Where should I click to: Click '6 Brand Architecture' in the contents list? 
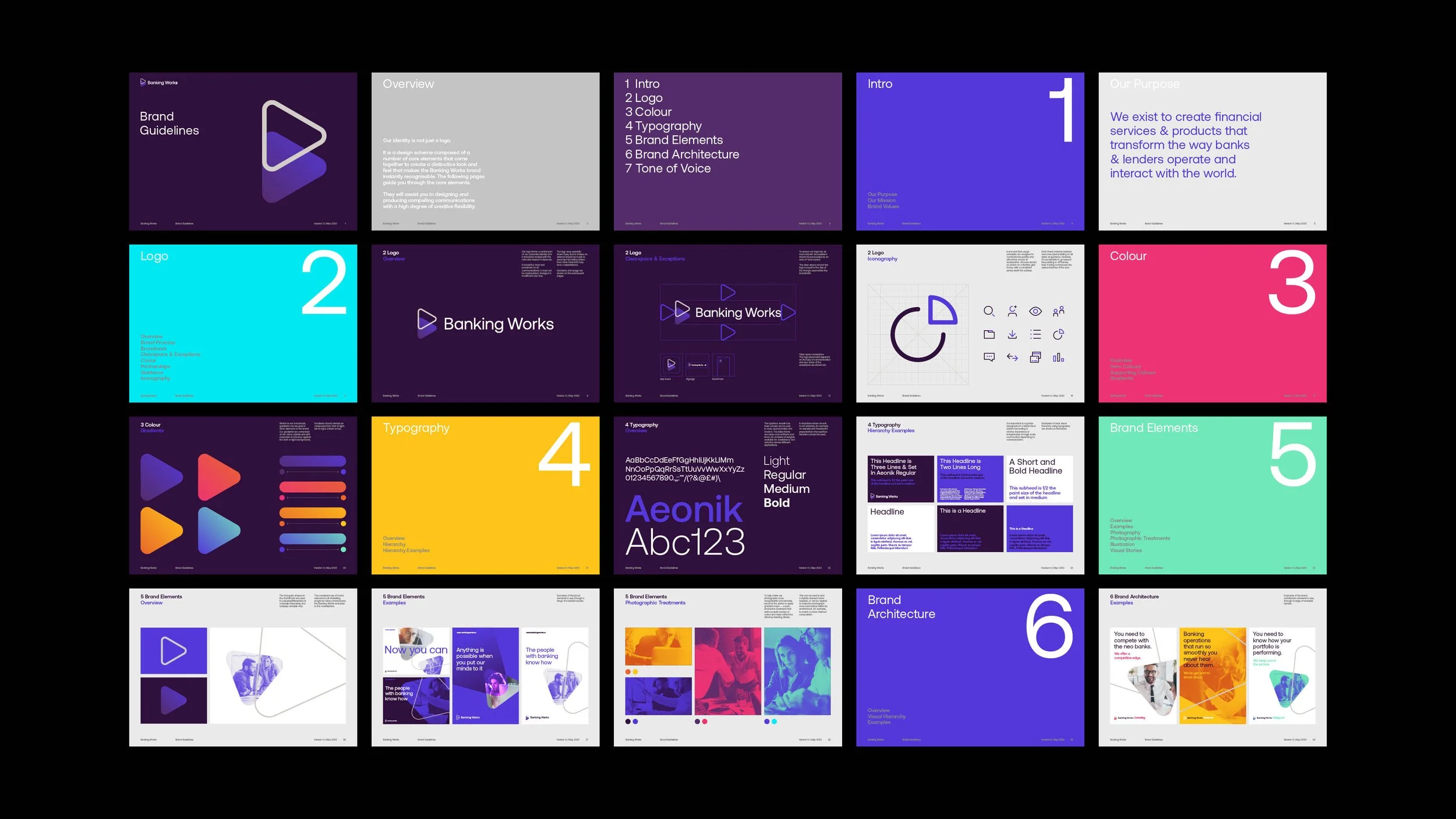pyautogui.click(x=681, y=154)
